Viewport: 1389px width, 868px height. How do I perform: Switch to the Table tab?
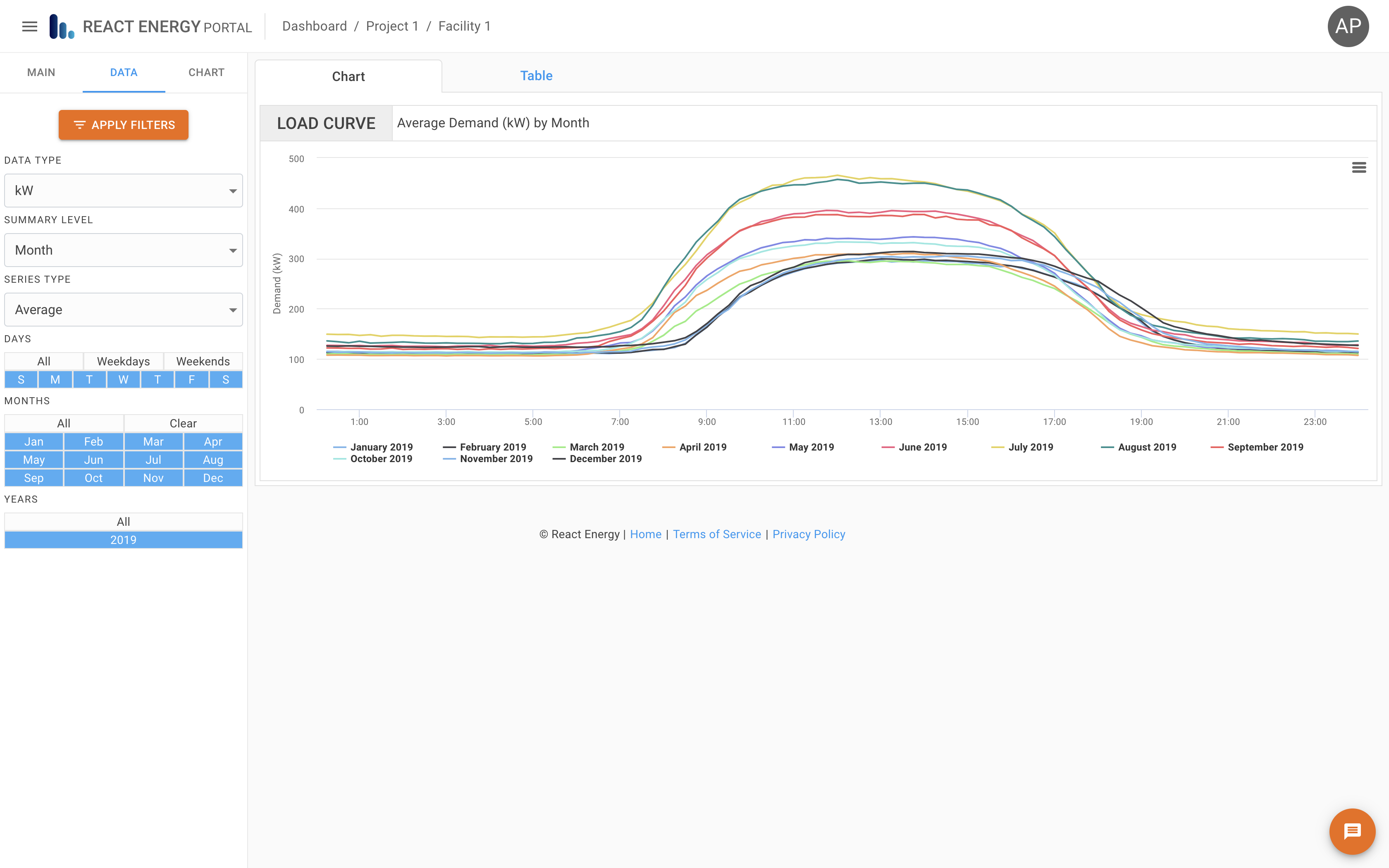click(536, 75)
